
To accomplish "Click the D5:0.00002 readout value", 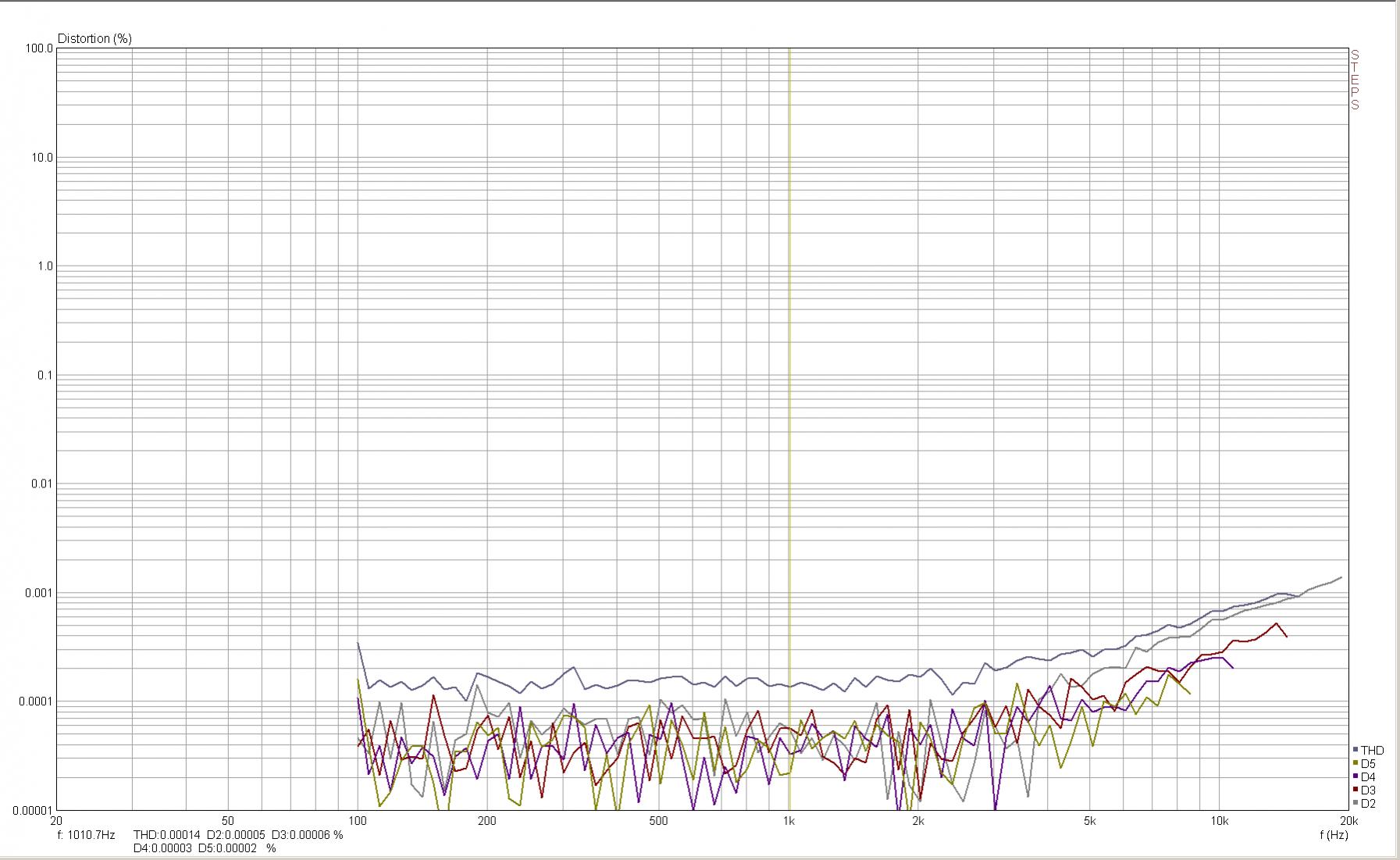I will click(x=227, y=848).
